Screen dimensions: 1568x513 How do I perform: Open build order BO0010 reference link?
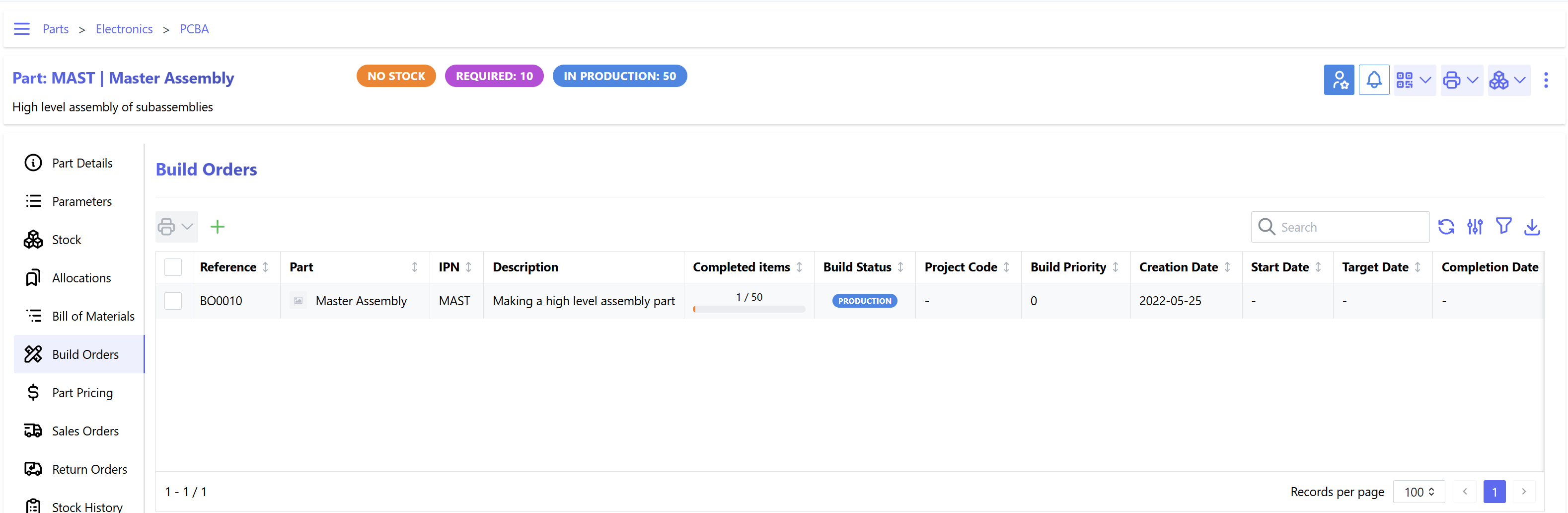pos(221,300)
